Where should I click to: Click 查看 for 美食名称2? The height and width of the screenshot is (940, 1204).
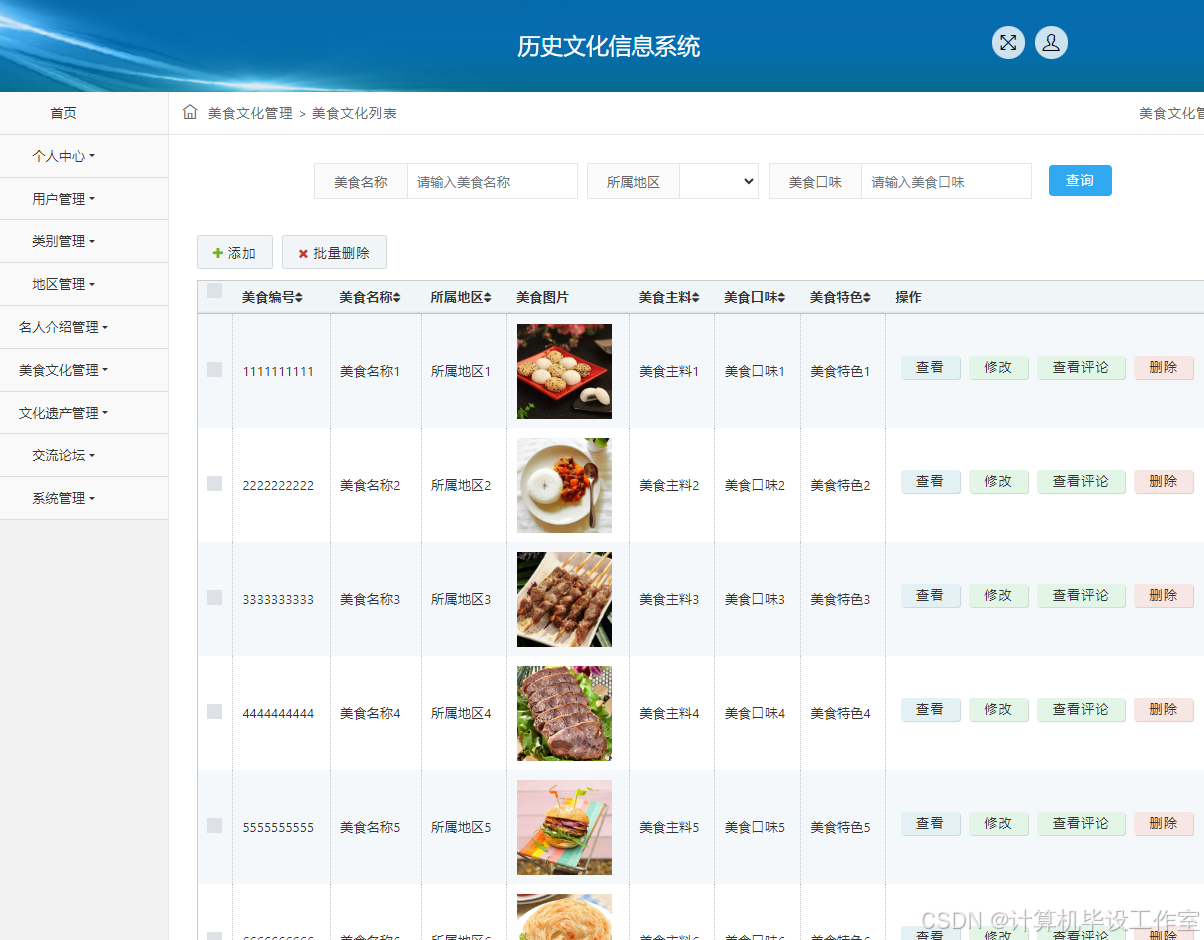click(x=931, y=482)
